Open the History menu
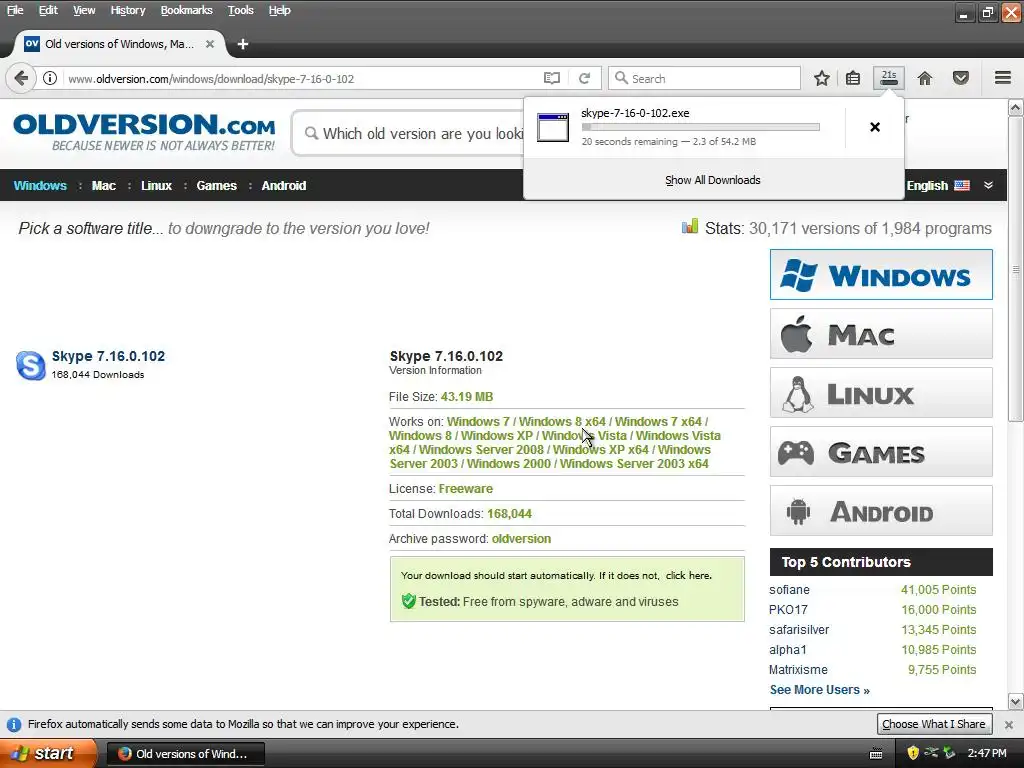The width and height of the screenshot is (1024, 768). (127, 10)
